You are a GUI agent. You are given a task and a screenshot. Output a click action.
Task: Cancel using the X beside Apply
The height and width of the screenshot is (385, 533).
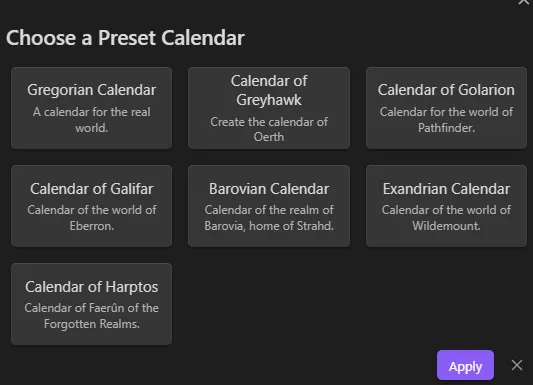pyautogui.click(x=517, y=365)
